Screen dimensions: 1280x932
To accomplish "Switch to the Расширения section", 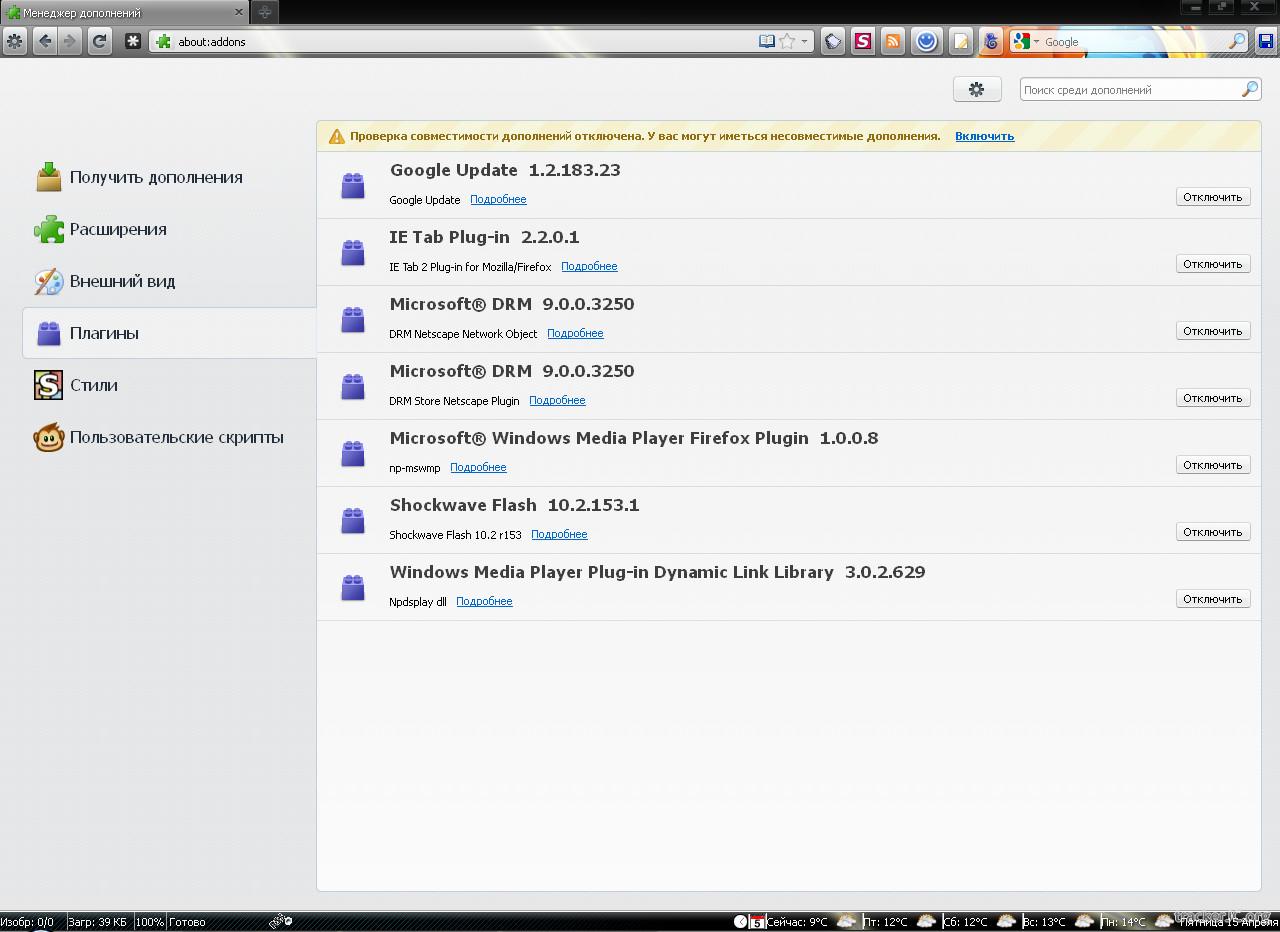I will pyautogui.click(x=118, y=229).
